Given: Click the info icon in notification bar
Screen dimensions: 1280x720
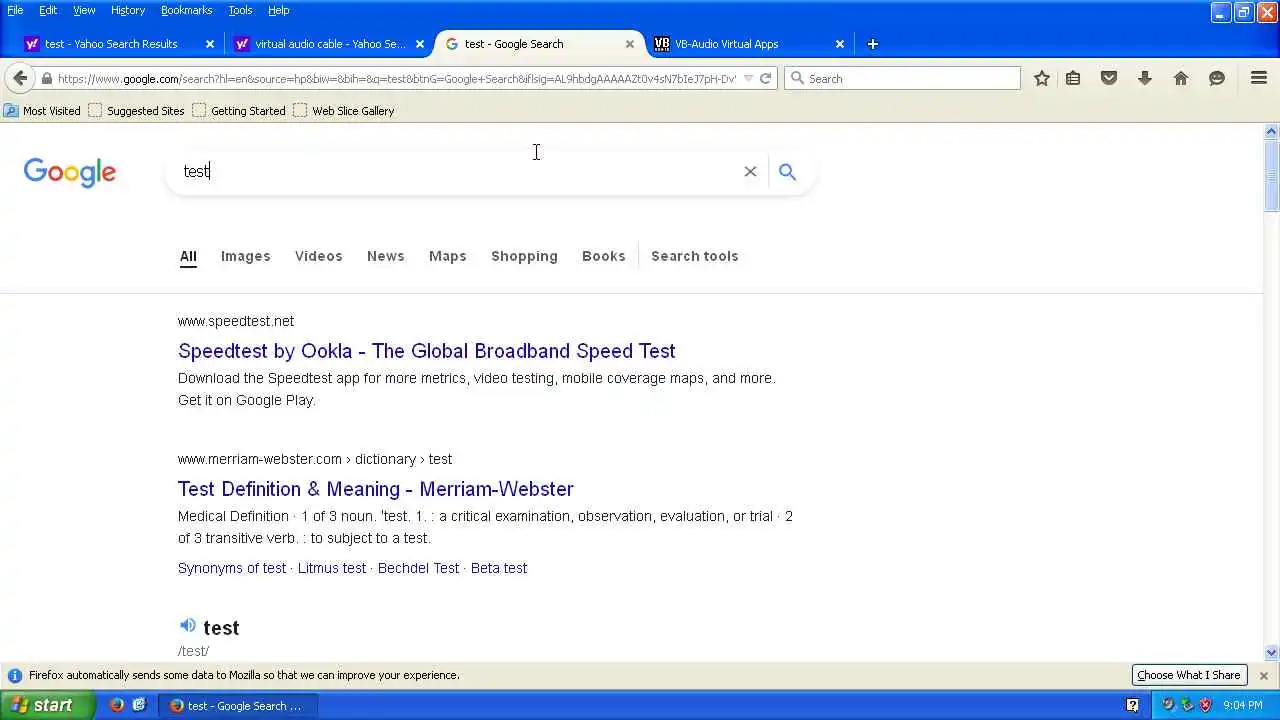Looking at the screenshot, I should [14, 675].
